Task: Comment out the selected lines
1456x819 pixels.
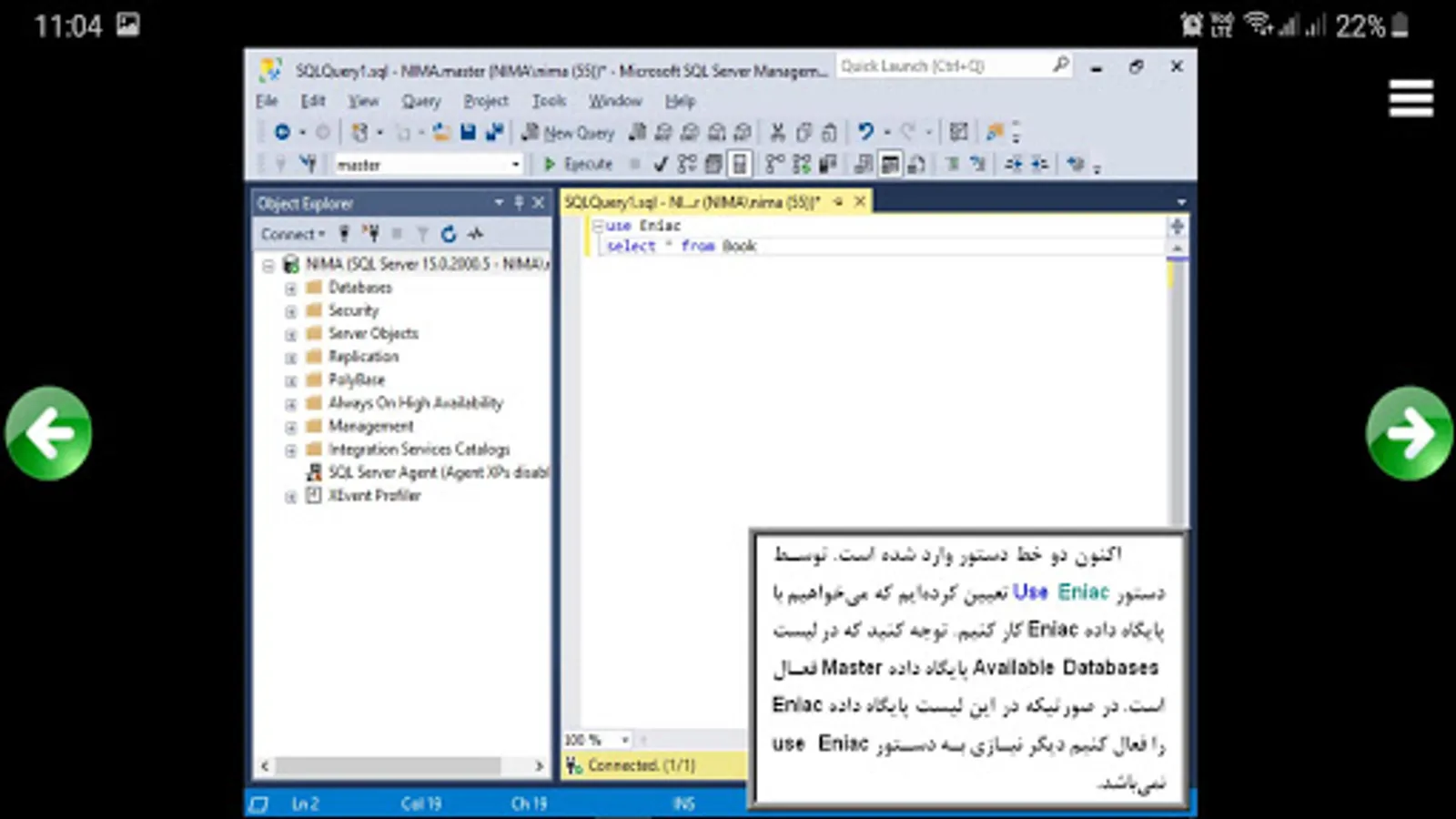Action: [952, 164]
